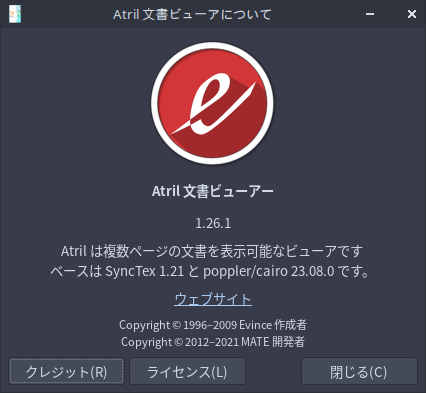Select version text 1.26.1

click(213, 223)
